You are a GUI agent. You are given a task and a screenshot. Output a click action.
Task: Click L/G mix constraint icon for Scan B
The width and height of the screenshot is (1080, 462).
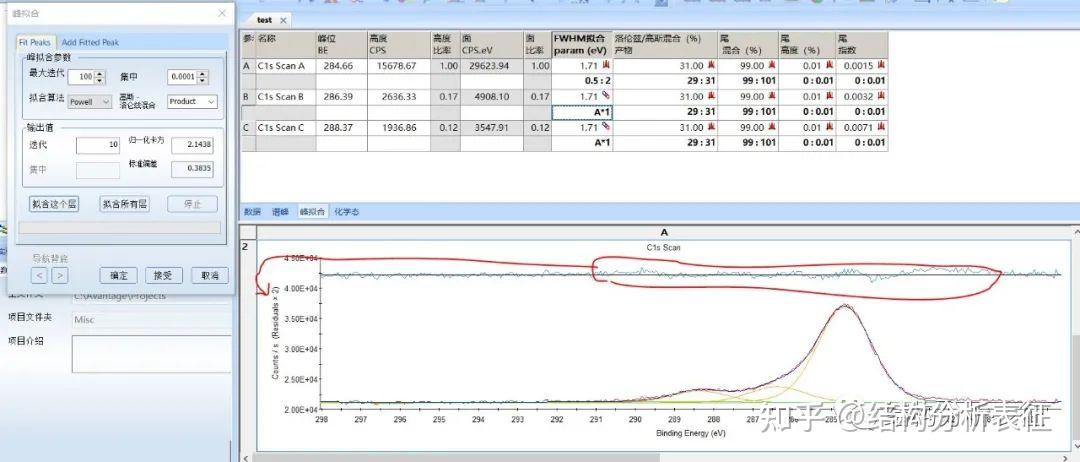711,96
